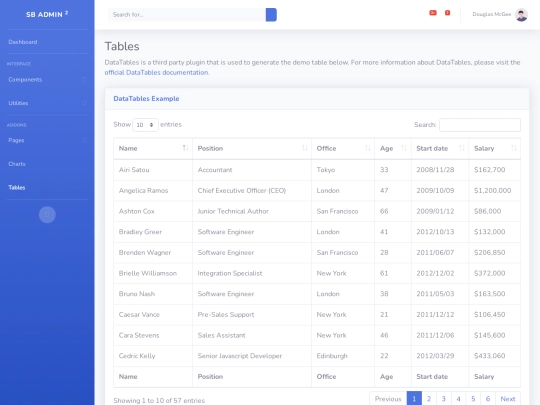The width and height of the screenshot is (540, 405).
Task: Click the $1,200,000 salary cell
Action: [x=495, y=190]
